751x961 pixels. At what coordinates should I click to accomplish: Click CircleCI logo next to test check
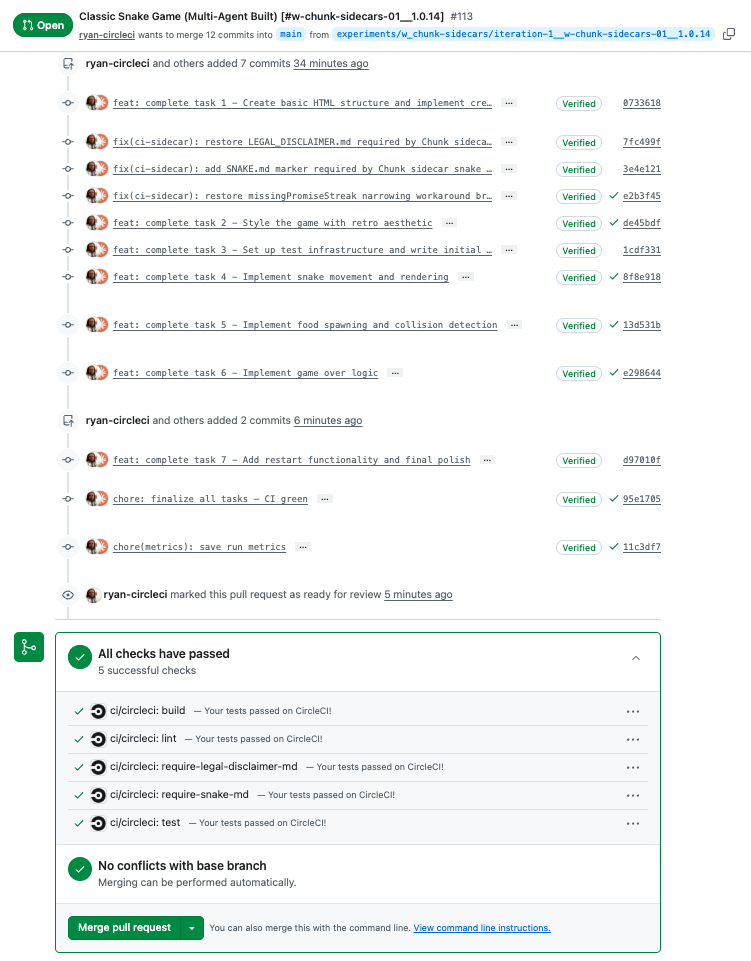(98, 823)
